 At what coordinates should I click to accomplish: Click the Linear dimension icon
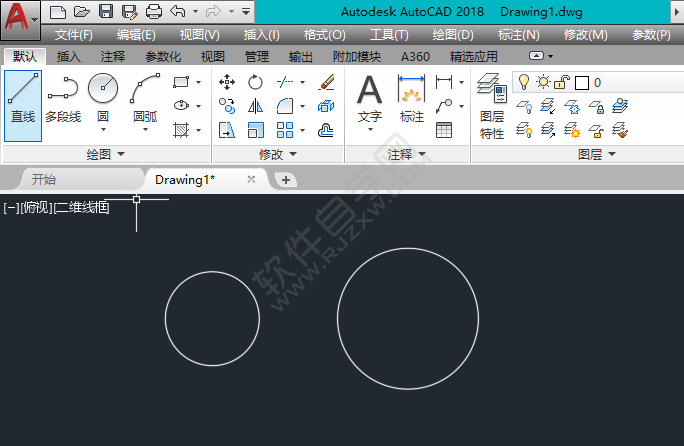pos(444,82)
